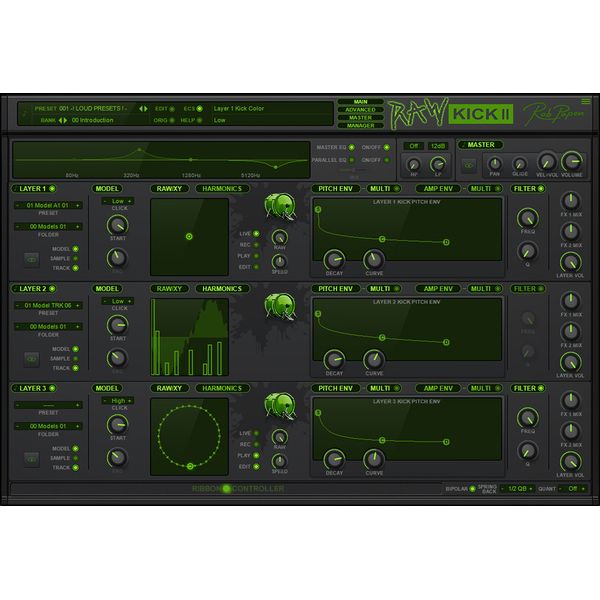Viewport: 600px width, 600px height.
Task: Select Layer 2 TRACK source LED
Action: (x=76, y=368)
